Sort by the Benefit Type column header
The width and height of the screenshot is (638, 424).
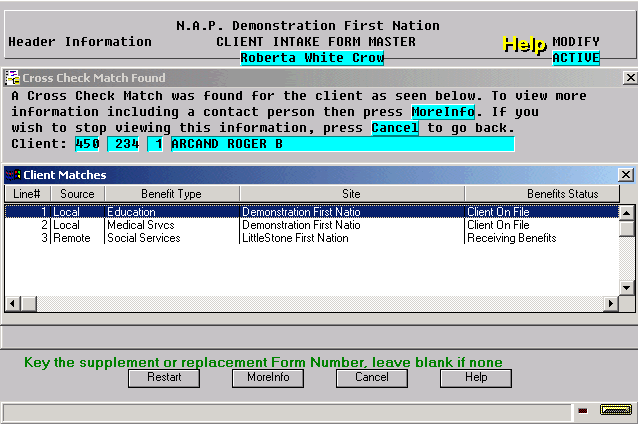pos(172,194)
